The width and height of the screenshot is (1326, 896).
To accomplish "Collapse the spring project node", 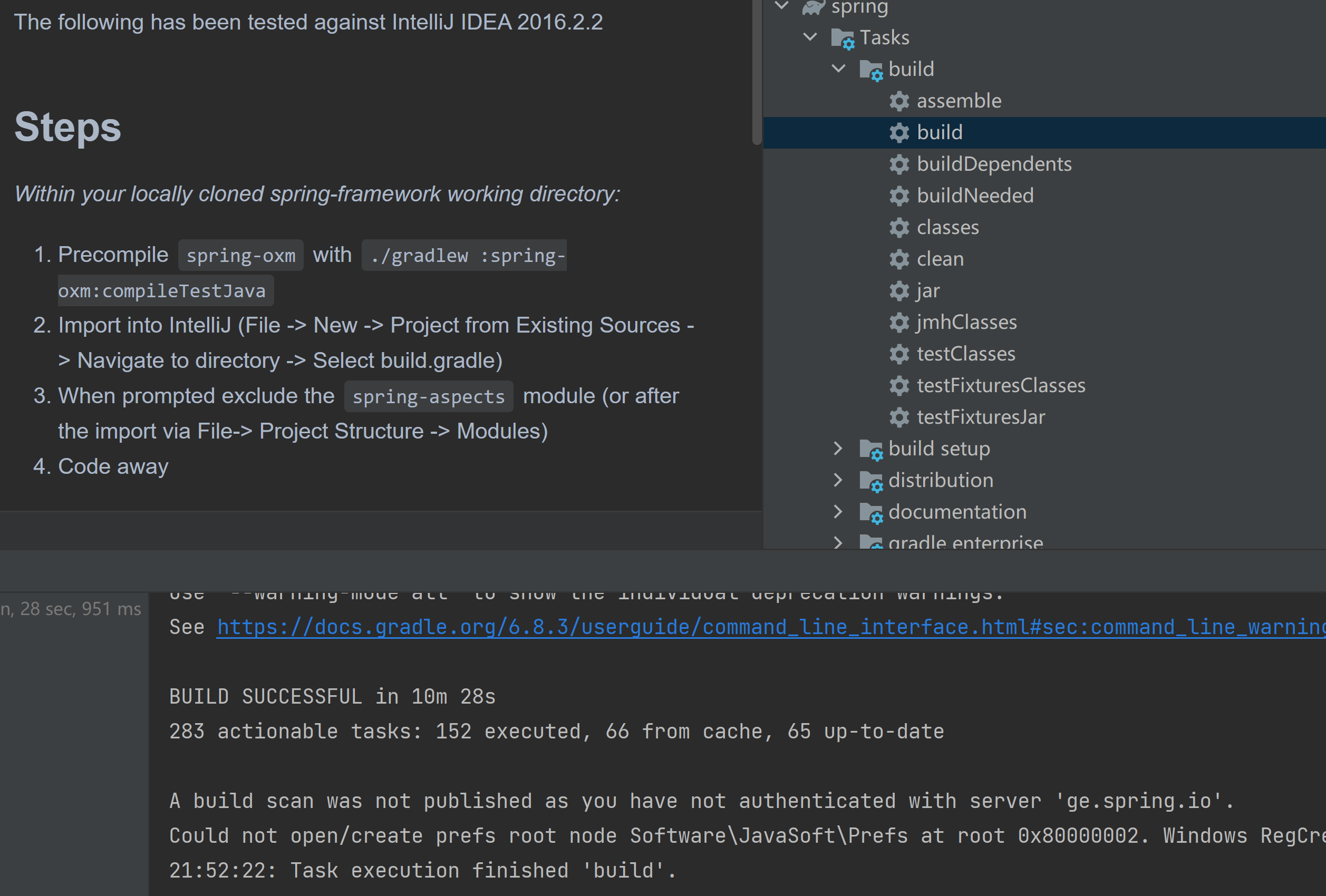I will [x=782, y=6].
